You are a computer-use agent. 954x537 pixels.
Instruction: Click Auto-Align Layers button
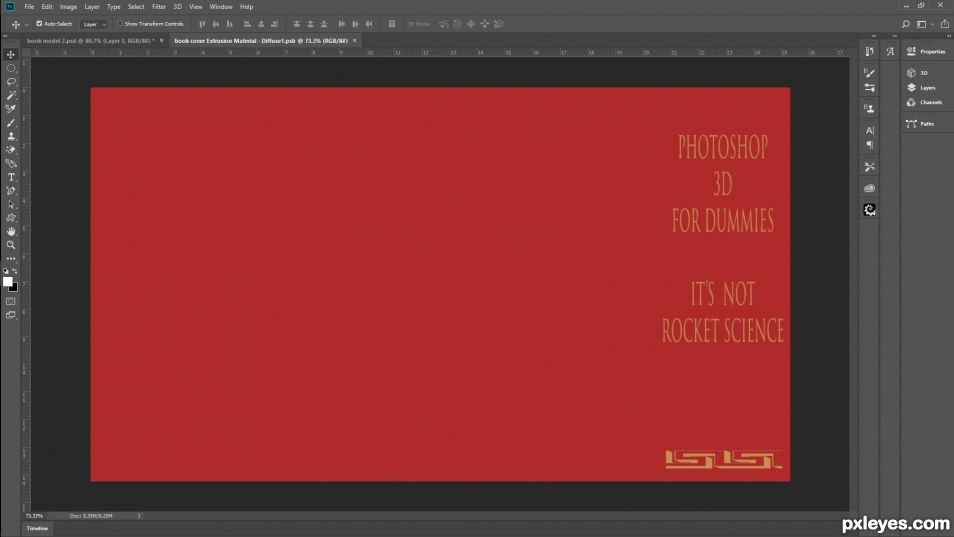coord(392,24)
